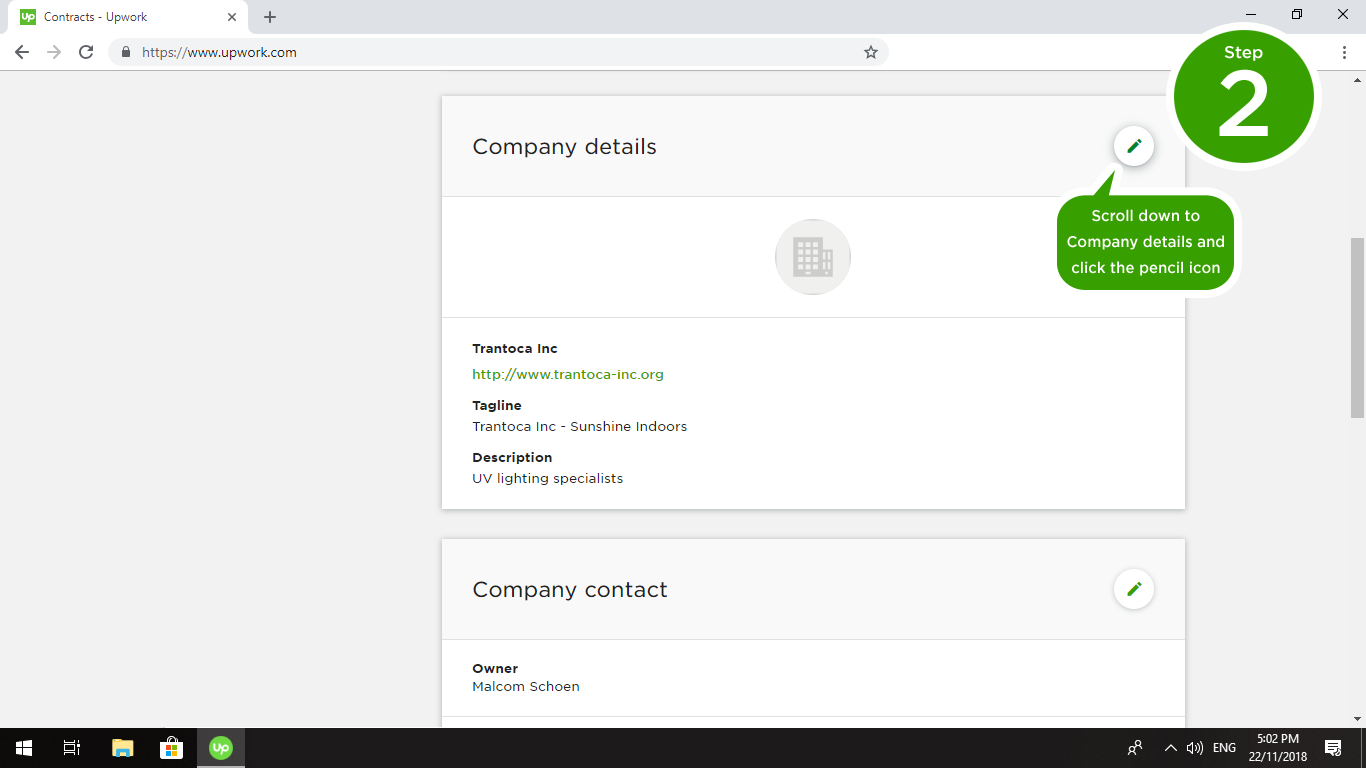This screenshot has height=768, width=1366.
Task: Show hidden system tray icons
Action: [1170, 747]
